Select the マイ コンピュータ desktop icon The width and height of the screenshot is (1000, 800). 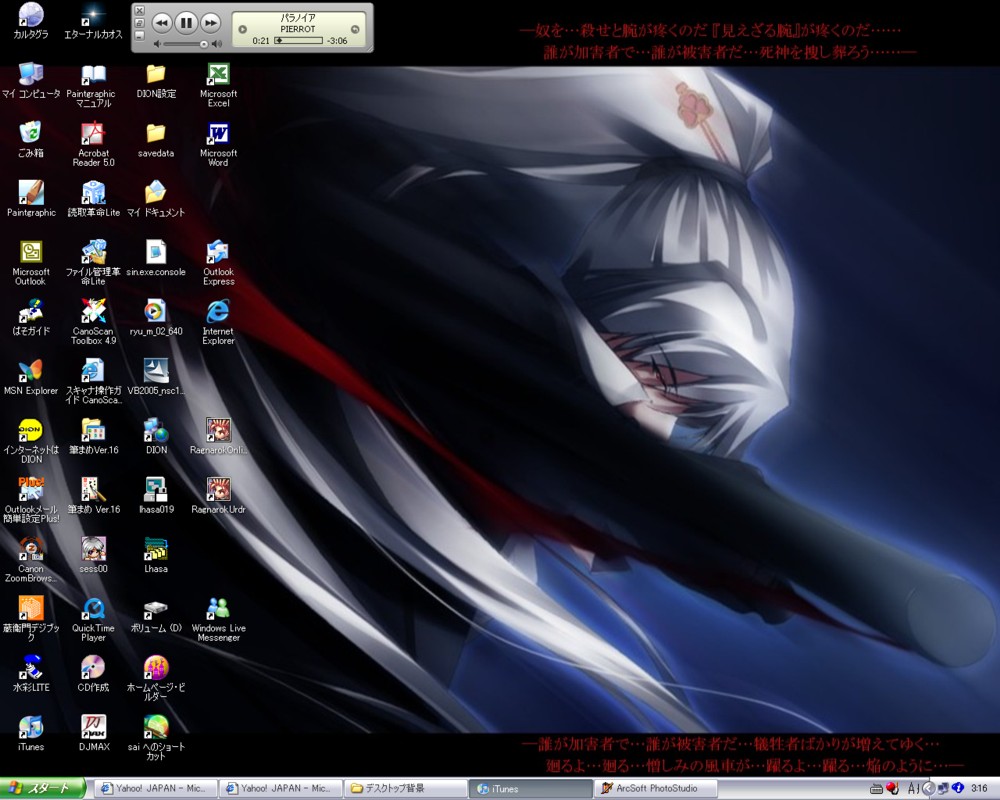31,80
